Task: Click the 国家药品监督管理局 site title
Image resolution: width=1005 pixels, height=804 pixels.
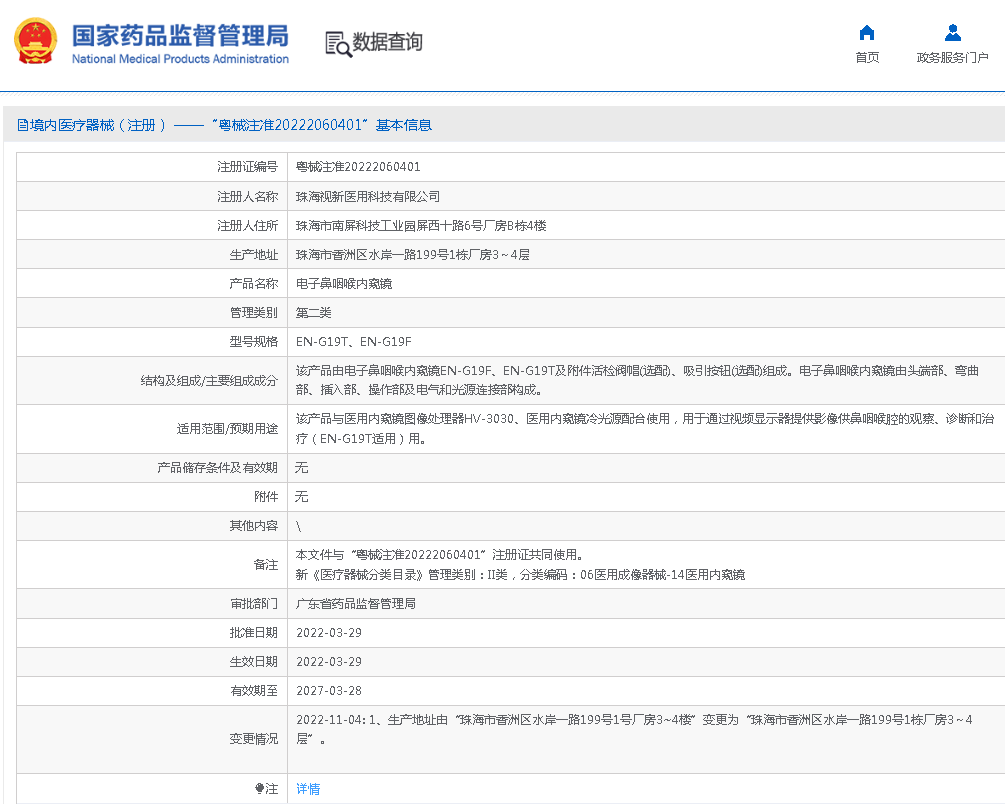Action: (x=180, y=35)
